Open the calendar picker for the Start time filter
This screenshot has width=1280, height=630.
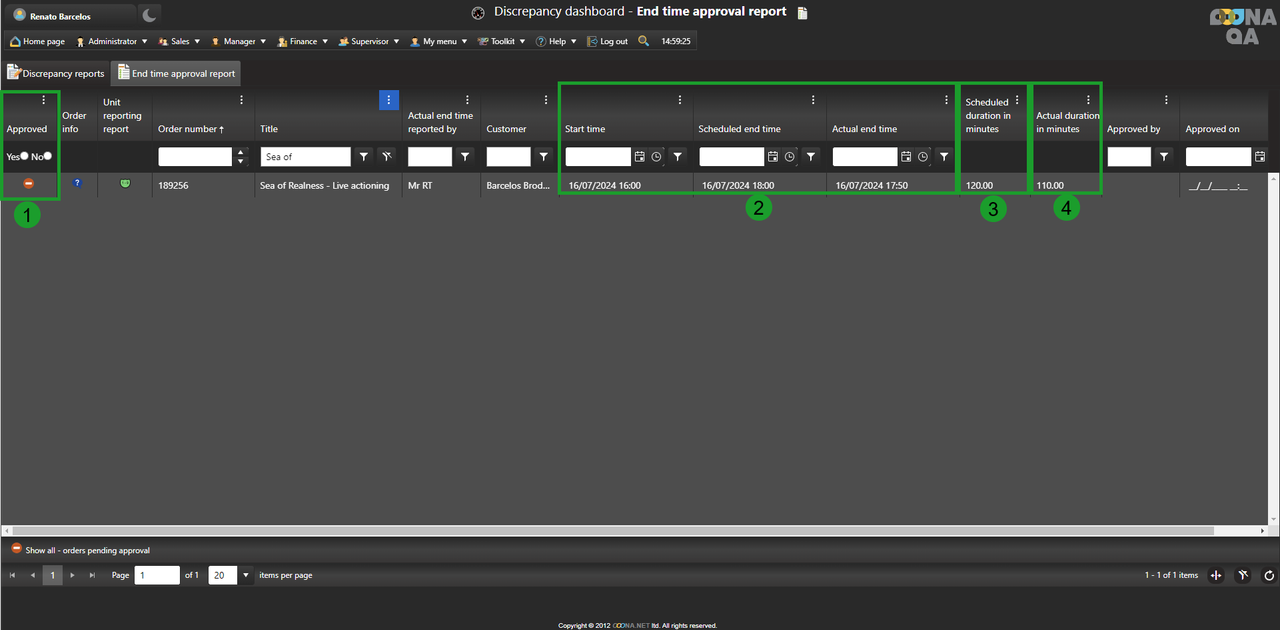[x=640, y=157]
